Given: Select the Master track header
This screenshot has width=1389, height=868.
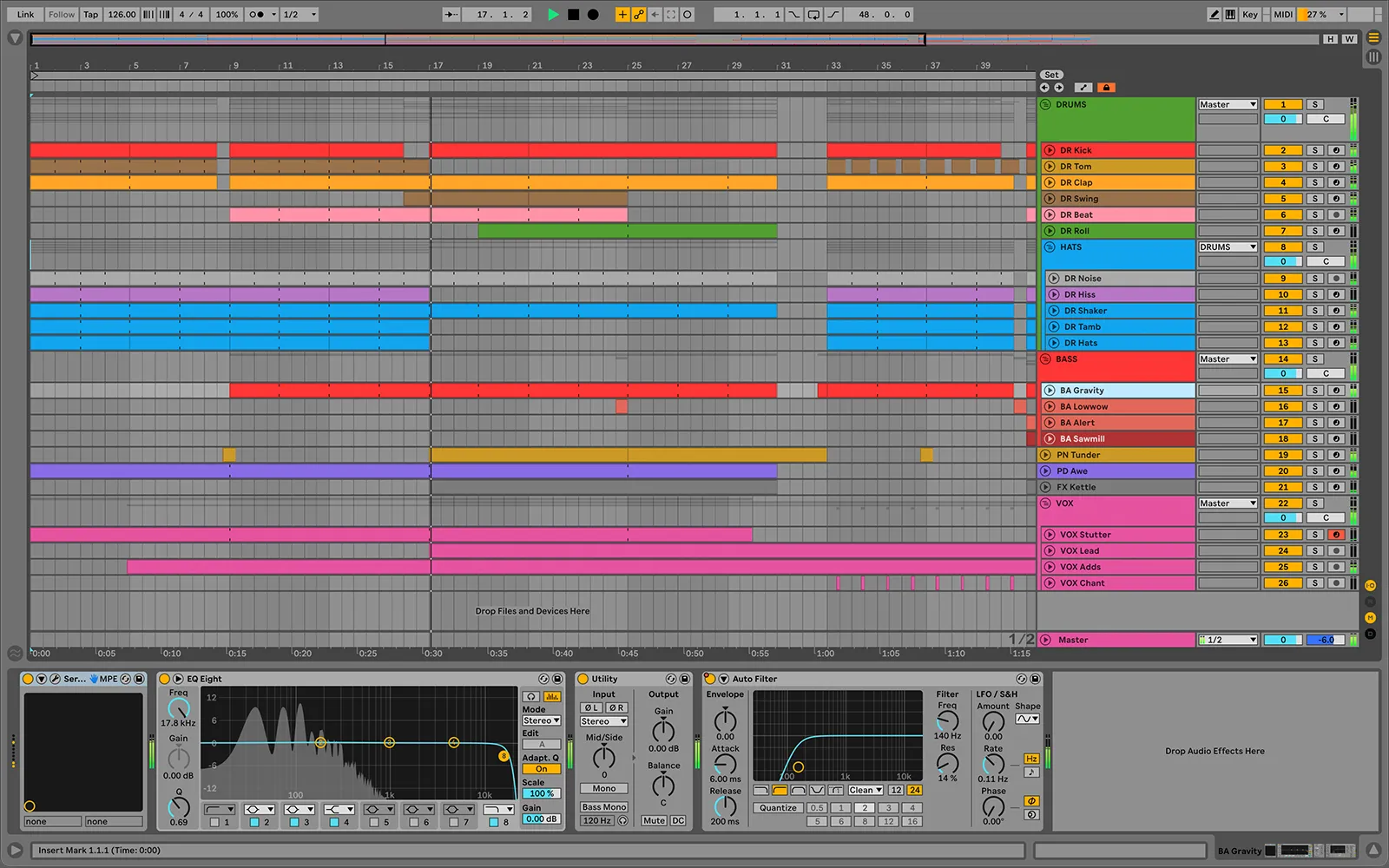Looking at the screenshot, I should click(1117, 640).
